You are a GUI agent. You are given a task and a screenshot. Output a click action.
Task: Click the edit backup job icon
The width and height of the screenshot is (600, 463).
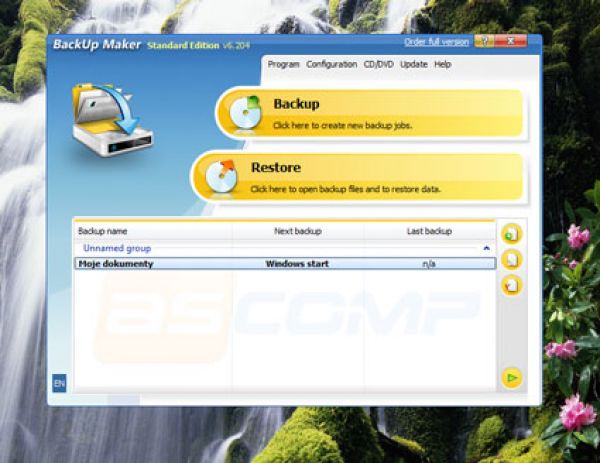click(512, 259)
